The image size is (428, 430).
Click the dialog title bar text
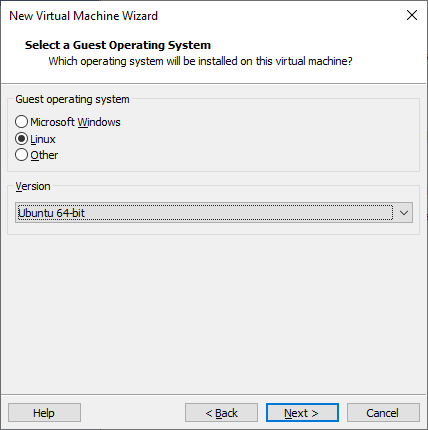(83, 16)
